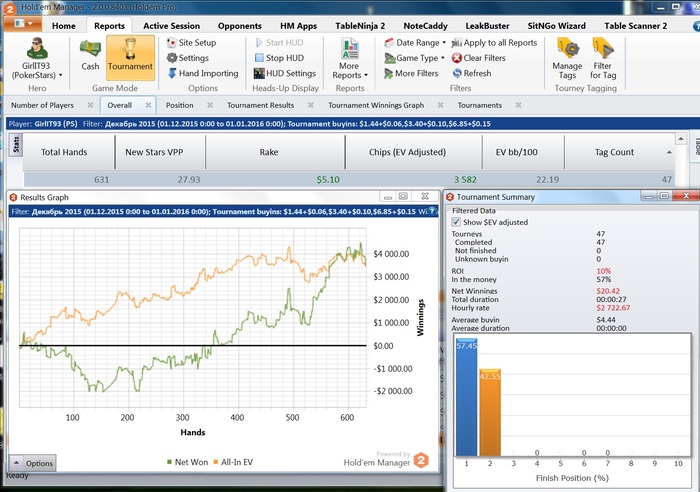Sort by New Stars VPP column
This screenshot has width=700, height=492.
[154, 152]
